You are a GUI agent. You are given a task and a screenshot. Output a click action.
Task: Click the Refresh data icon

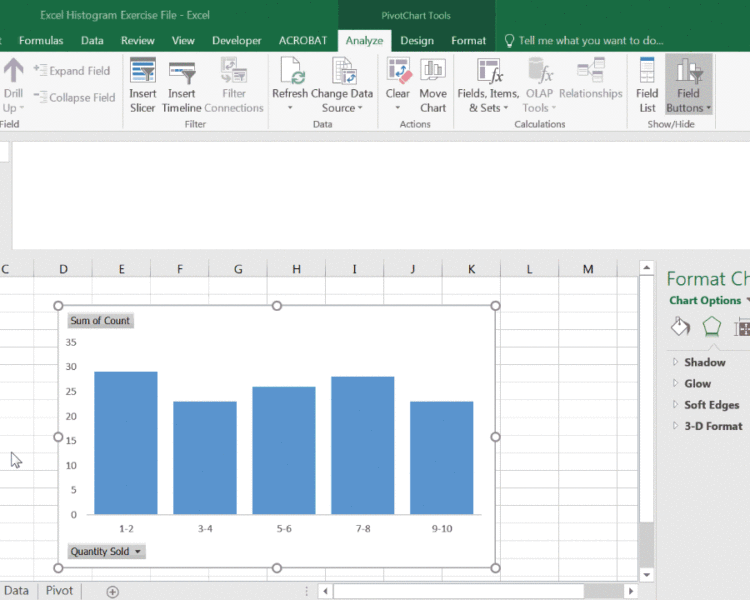pyautogui.click(x=291, y=72)
